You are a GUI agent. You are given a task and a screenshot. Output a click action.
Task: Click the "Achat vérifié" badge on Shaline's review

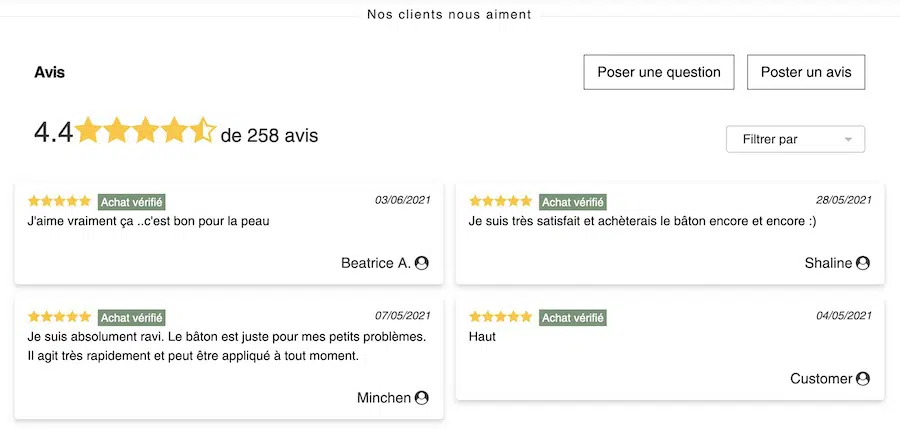click(572, 202)
